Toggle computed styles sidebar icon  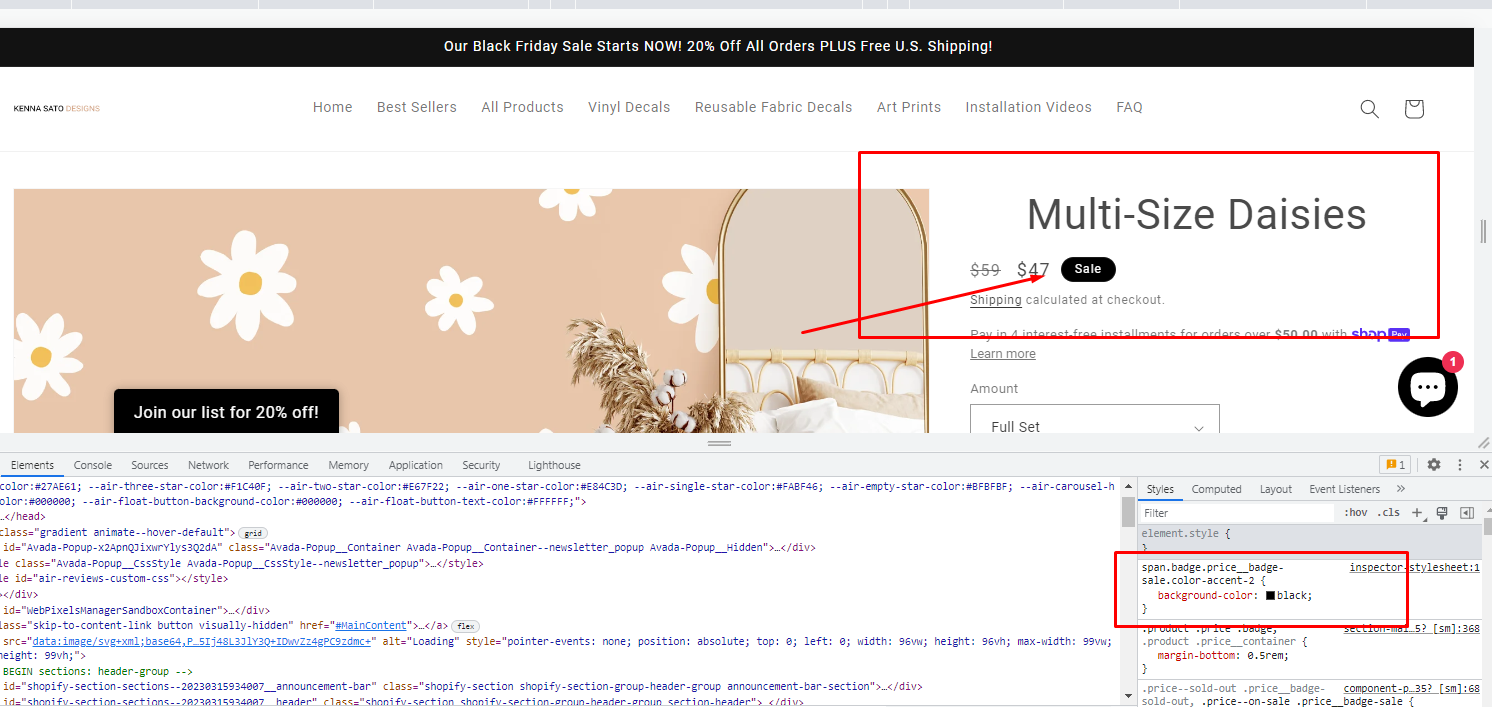tap(1467, 513)
